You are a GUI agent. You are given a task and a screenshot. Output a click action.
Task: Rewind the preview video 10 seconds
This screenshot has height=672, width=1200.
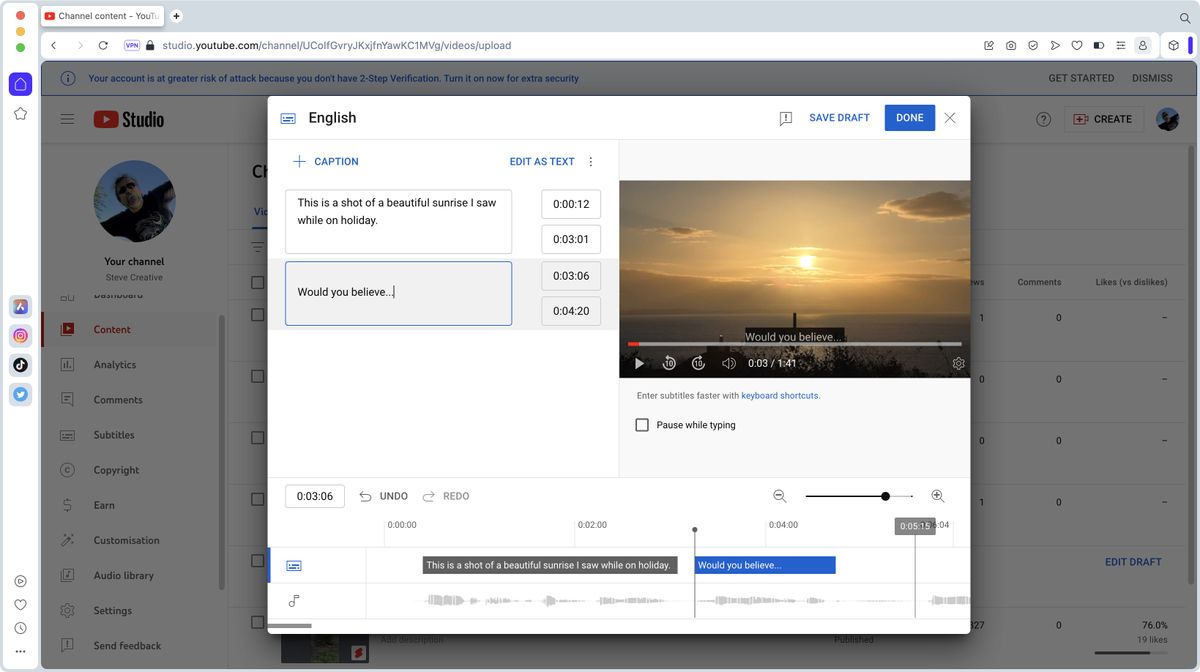[669, 363]
